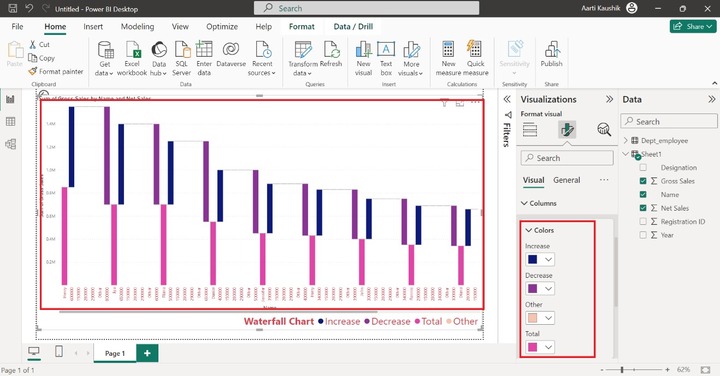Screen dimensions: 720x376
Task: Open the File menu
Action: click(x=17, y=27)
